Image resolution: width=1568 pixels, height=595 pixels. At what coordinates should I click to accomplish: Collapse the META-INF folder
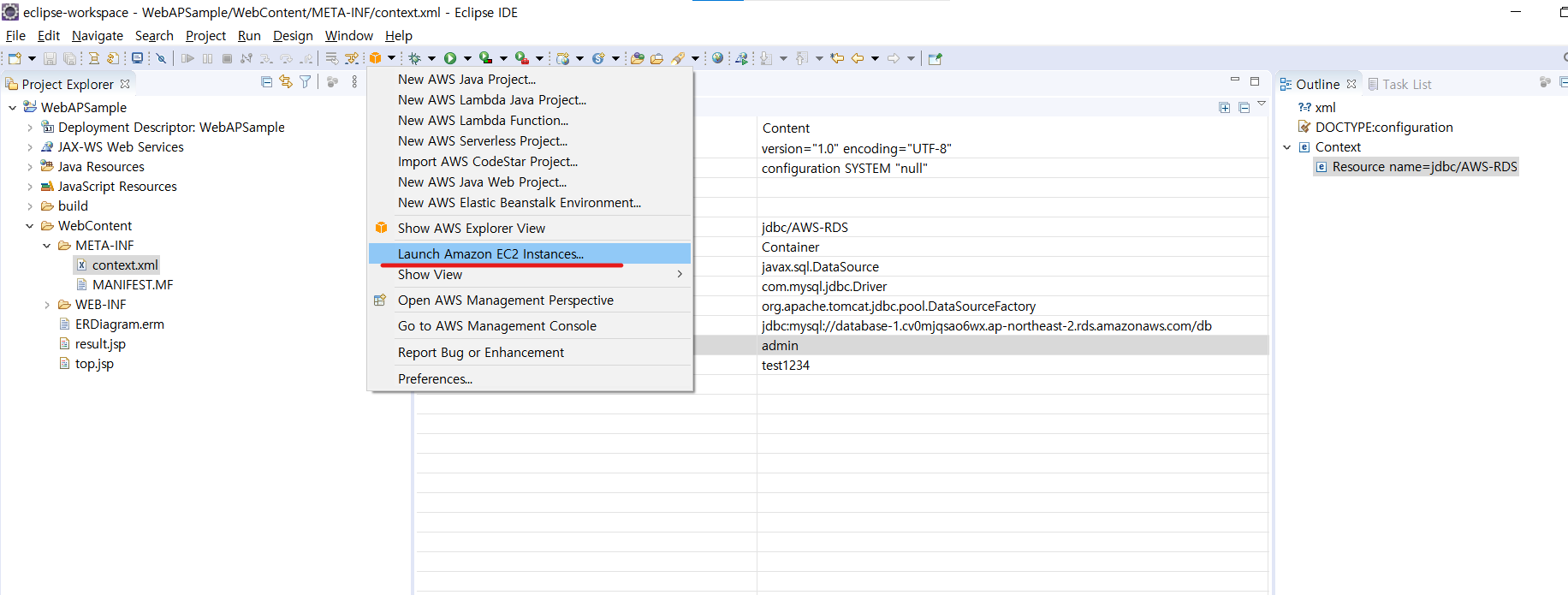click(47, 246)
